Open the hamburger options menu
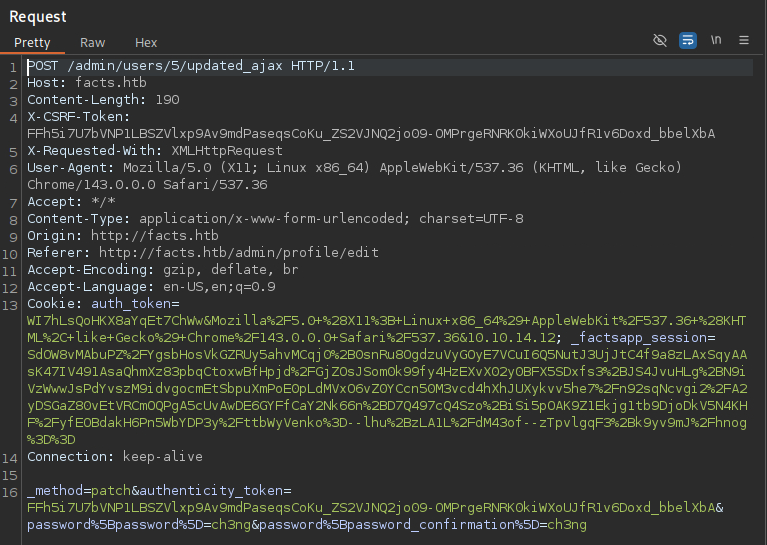This screenshot has height=545, width=767. click(x=744, y=40)
